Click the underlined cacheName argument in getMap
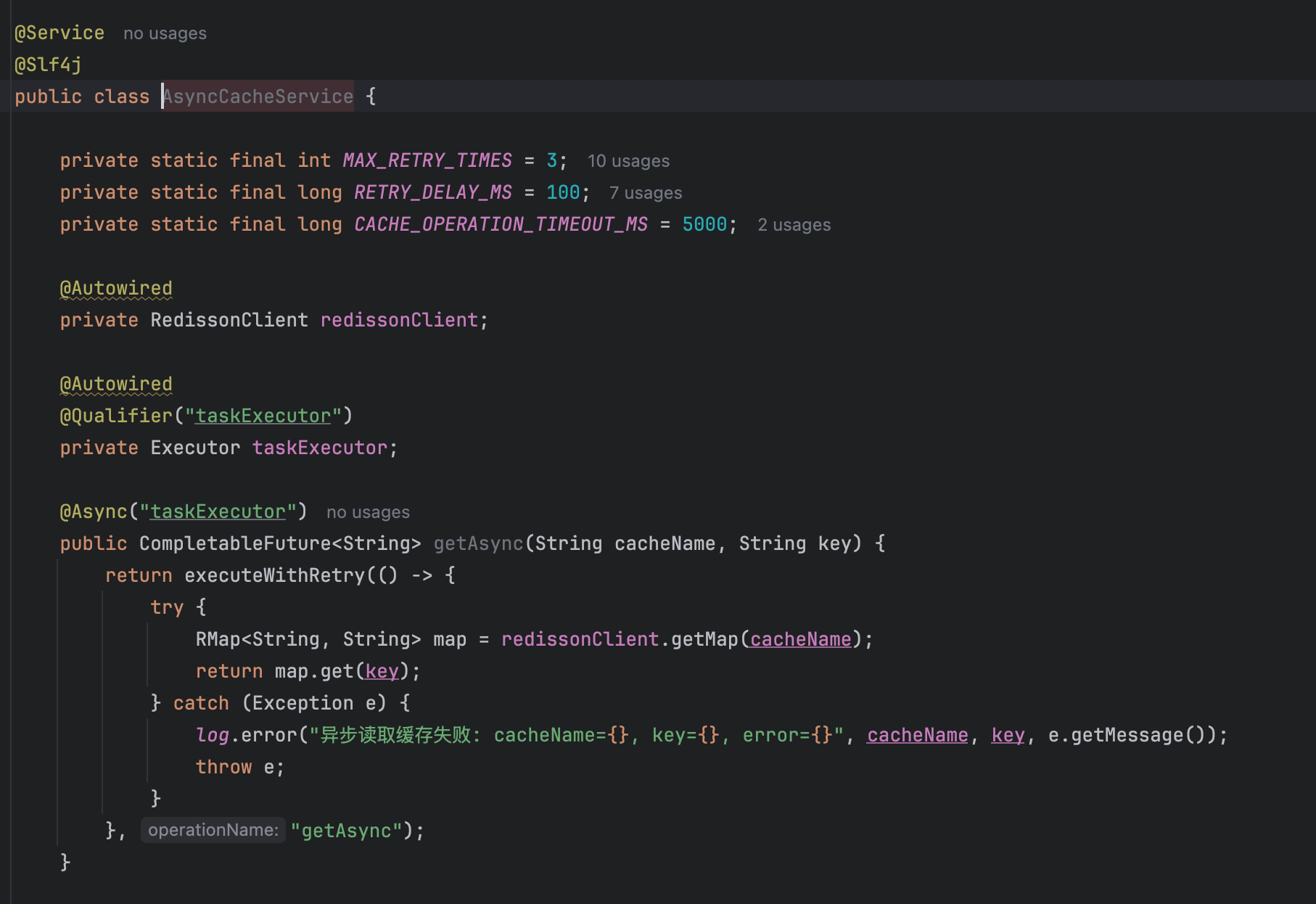This screenshot has width=1316, height=904. (800, 639)
